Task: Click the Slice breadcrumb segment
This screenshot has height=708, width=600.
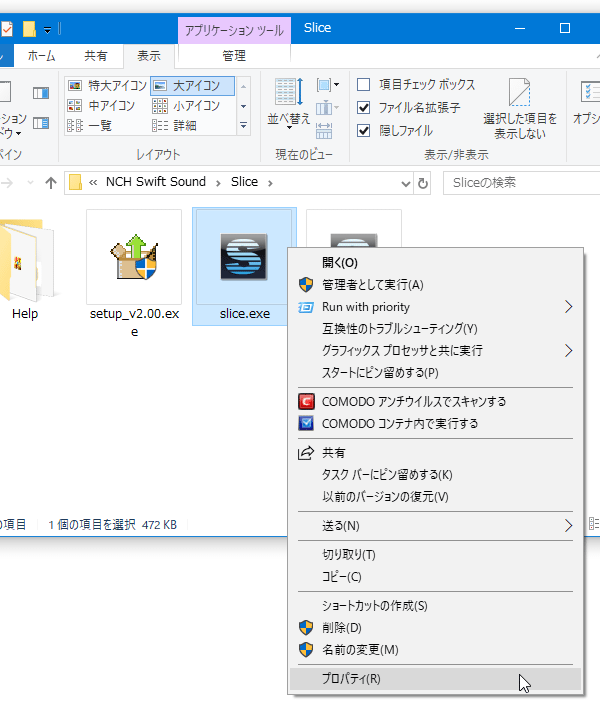Action: [244, 182]
